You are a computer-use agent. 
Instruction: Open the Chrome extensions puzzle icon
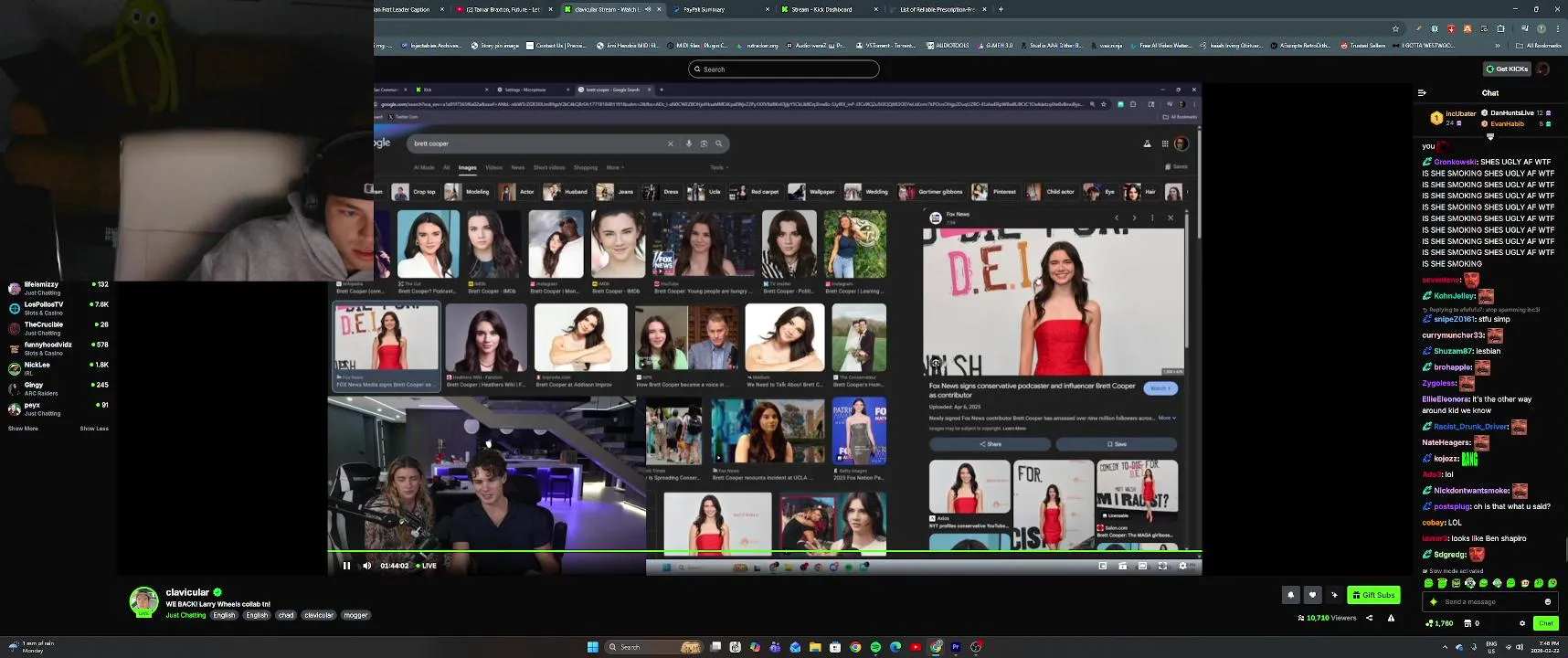point(1500,28)
